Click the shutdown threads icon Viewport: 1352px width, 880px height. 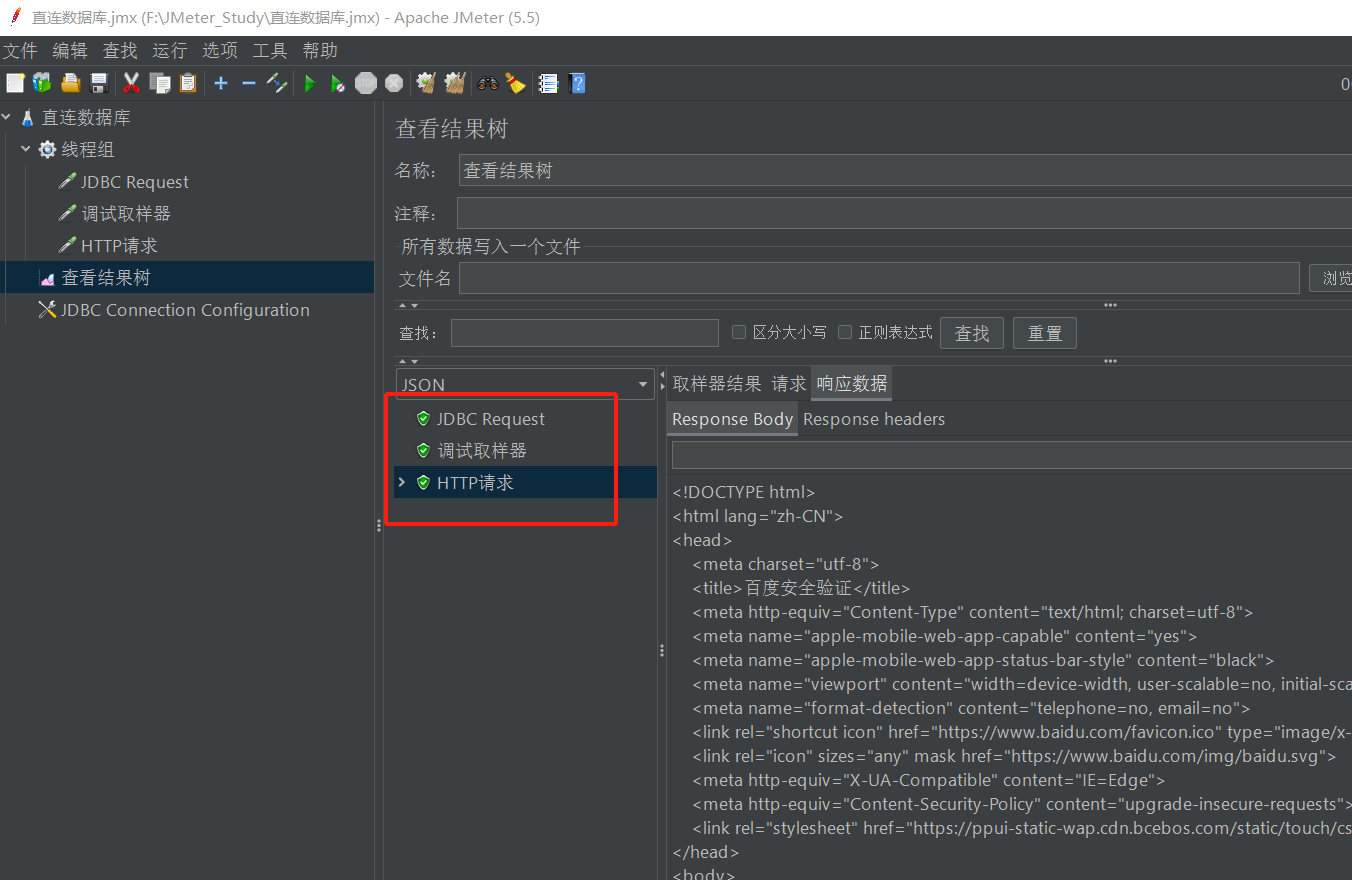tap(394, 84)
